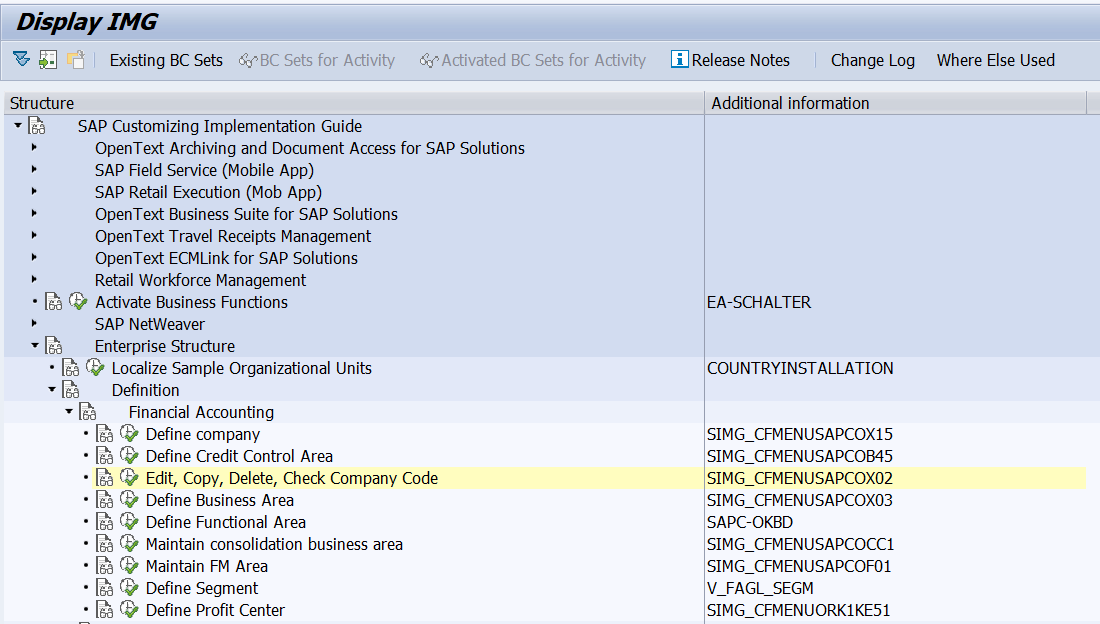1100x624 pixels.
Task: Click the V_FAGL_SEGM value
Action: tap(760, 588)
